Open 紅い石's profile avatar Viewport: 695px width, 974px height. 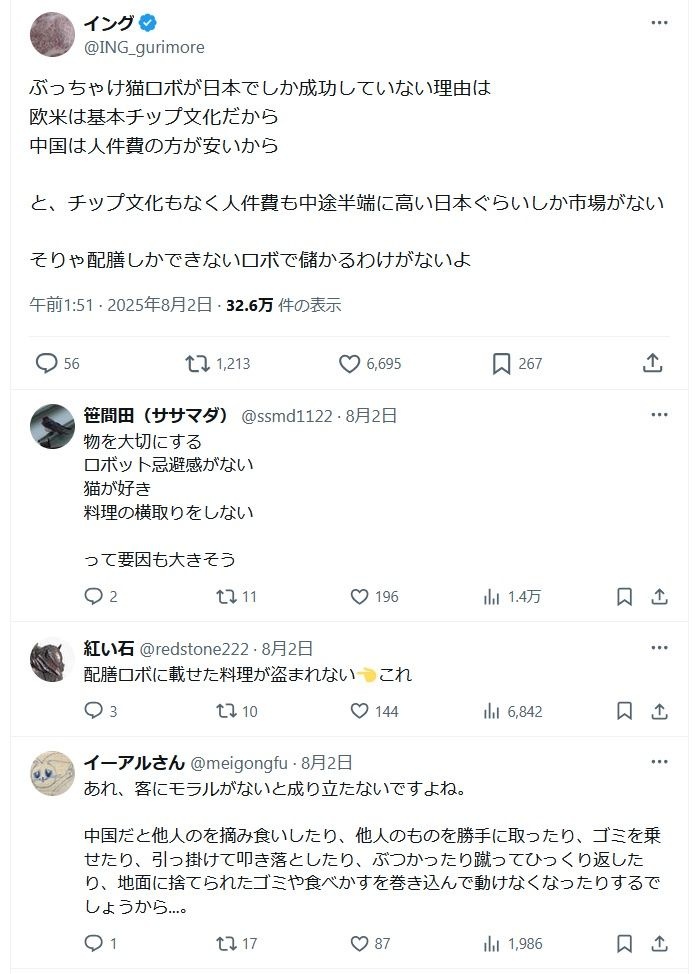(x=52, y=660)
